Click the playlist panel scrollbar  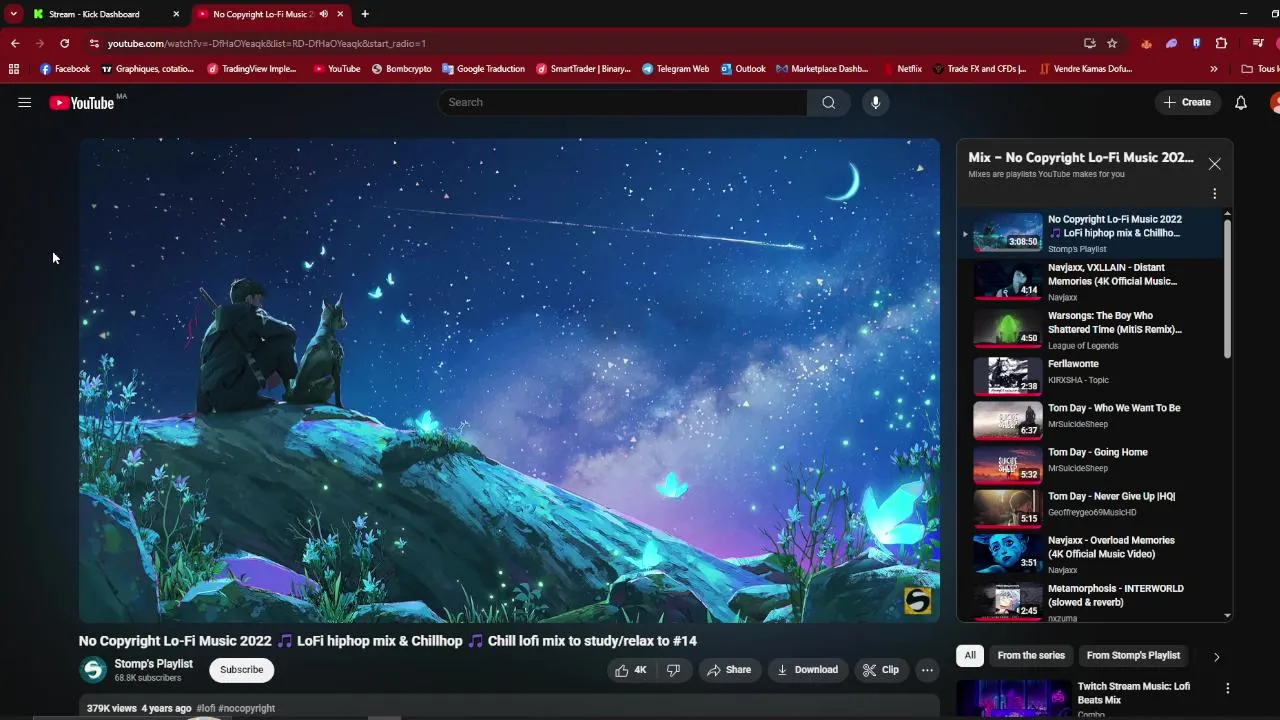(1227, 288)
